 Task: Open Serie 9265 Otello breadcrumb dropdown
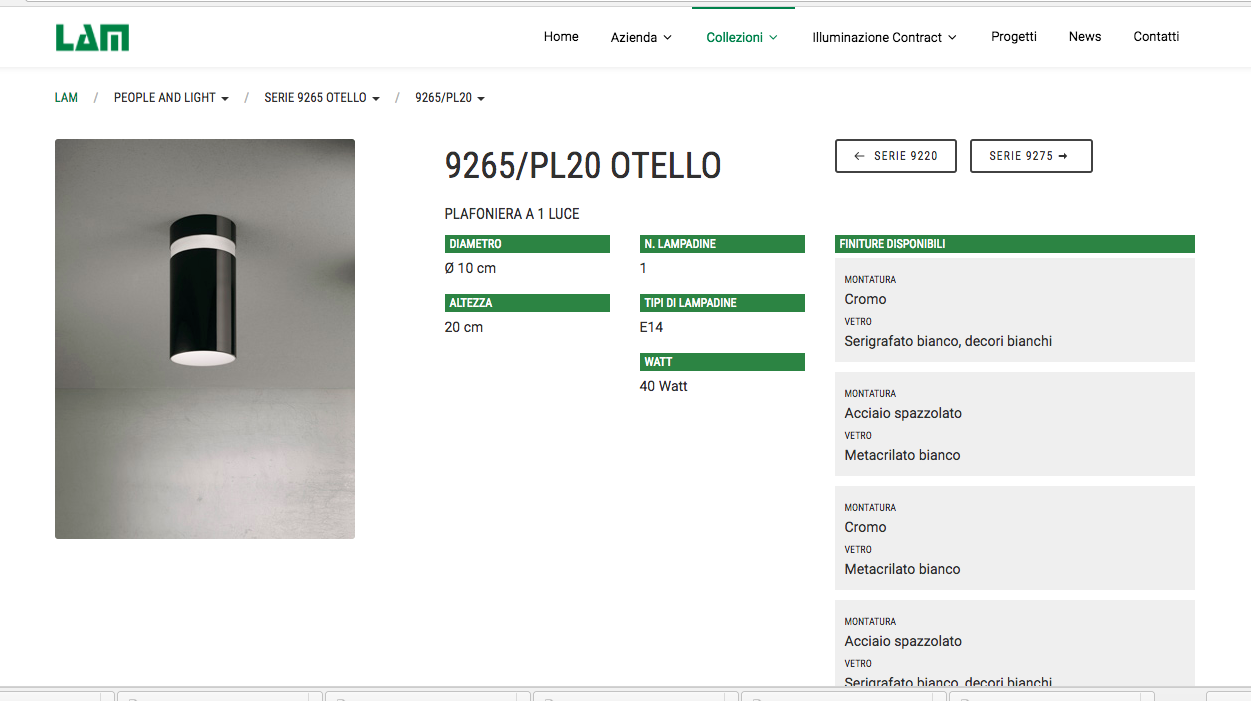coord(321,98)
